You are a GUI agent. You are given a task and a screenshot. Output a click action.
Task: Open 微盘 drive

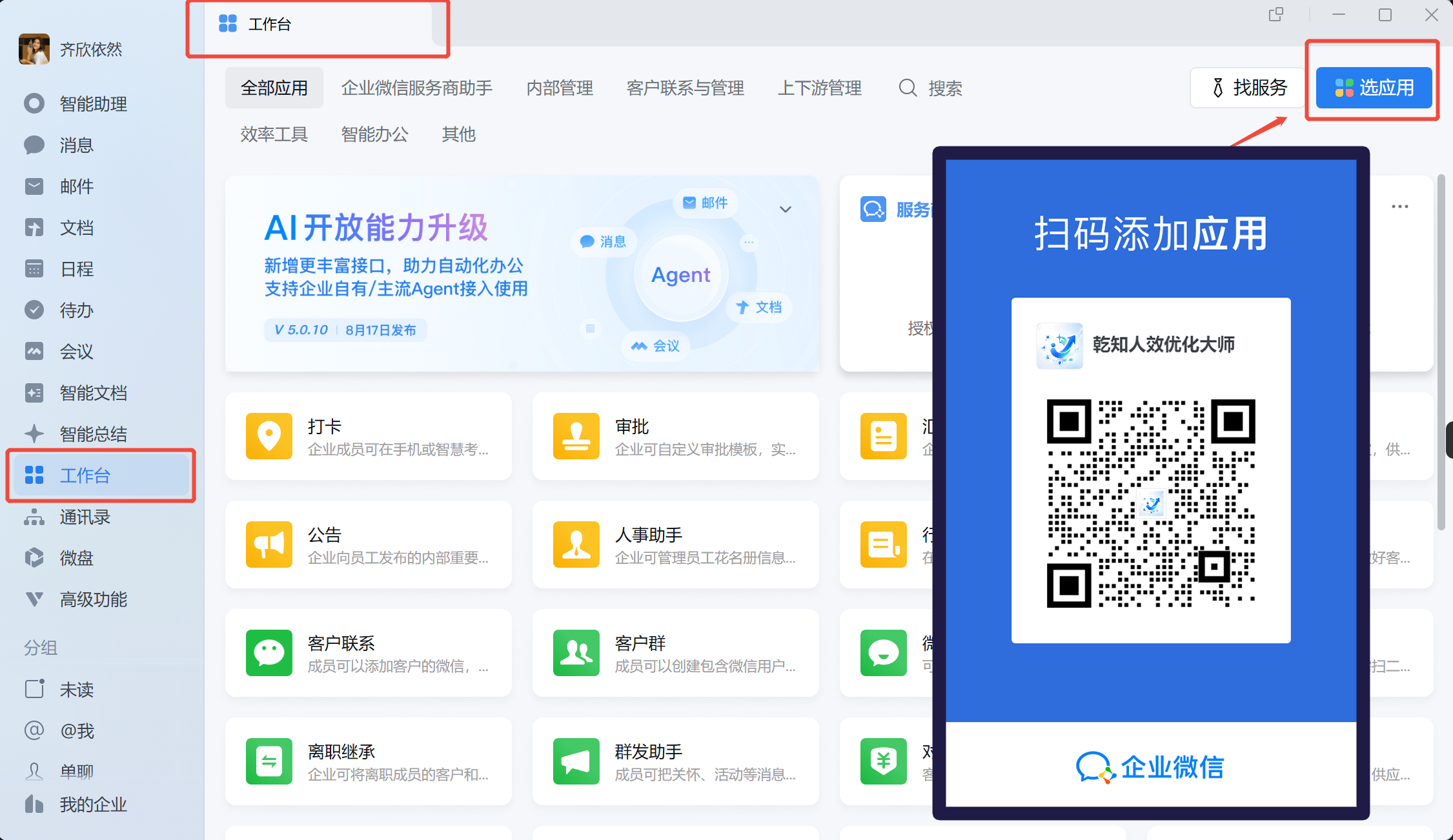[x=100, y=558]
